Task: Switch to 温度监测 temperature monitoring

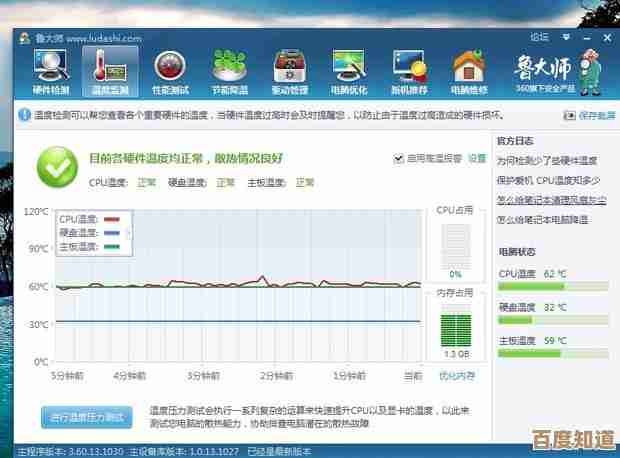Action: [110, 72]
